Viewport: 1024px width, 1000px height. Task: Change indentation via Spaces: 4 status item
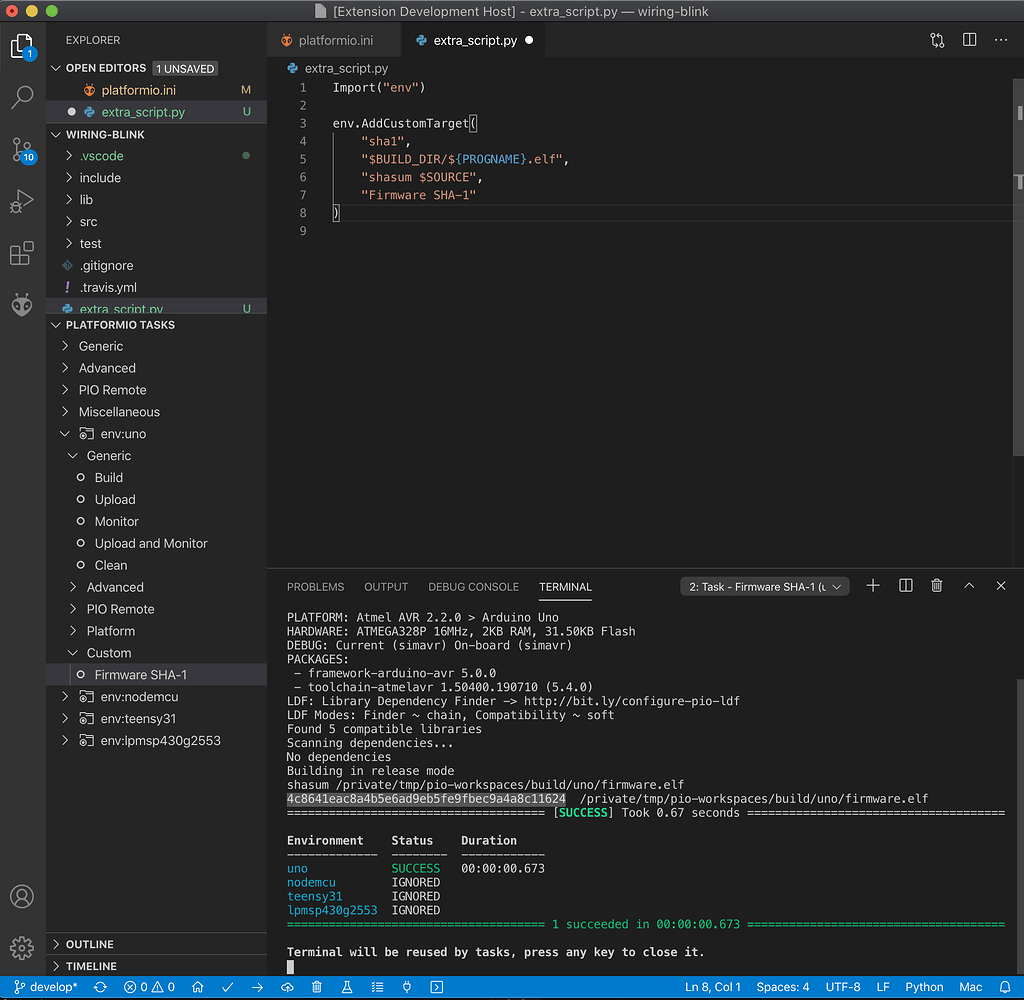783,986
